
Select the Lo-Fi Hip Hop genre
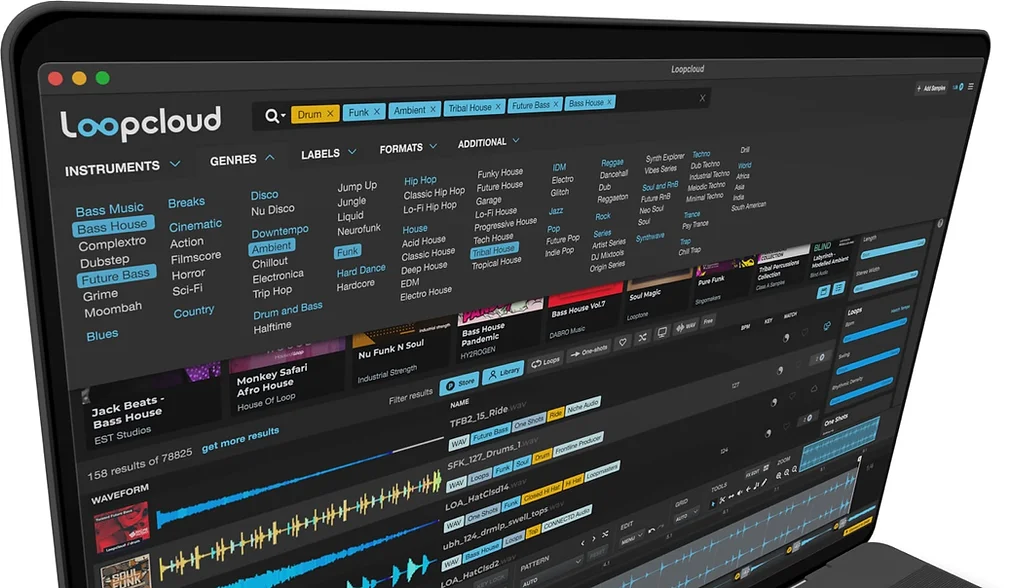[430, 207]
